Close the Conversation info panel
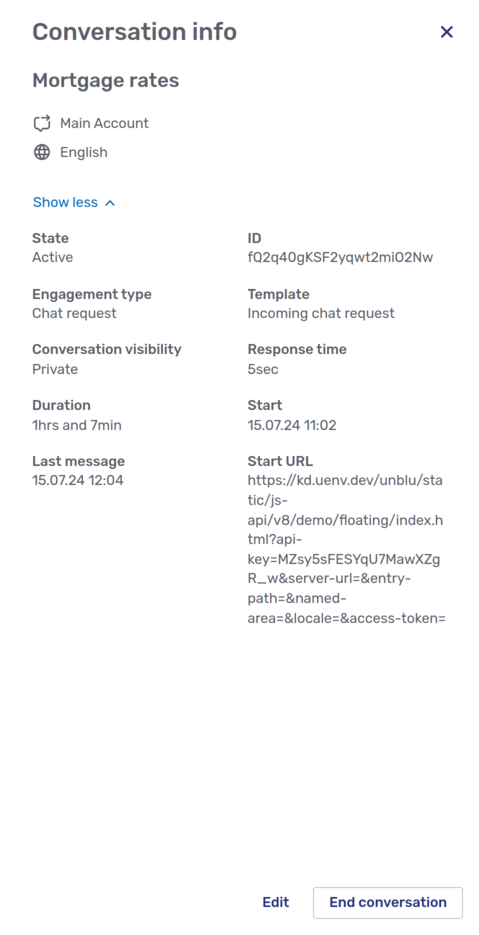Screen dimensions: 479x935 click(x=446, y=32)
